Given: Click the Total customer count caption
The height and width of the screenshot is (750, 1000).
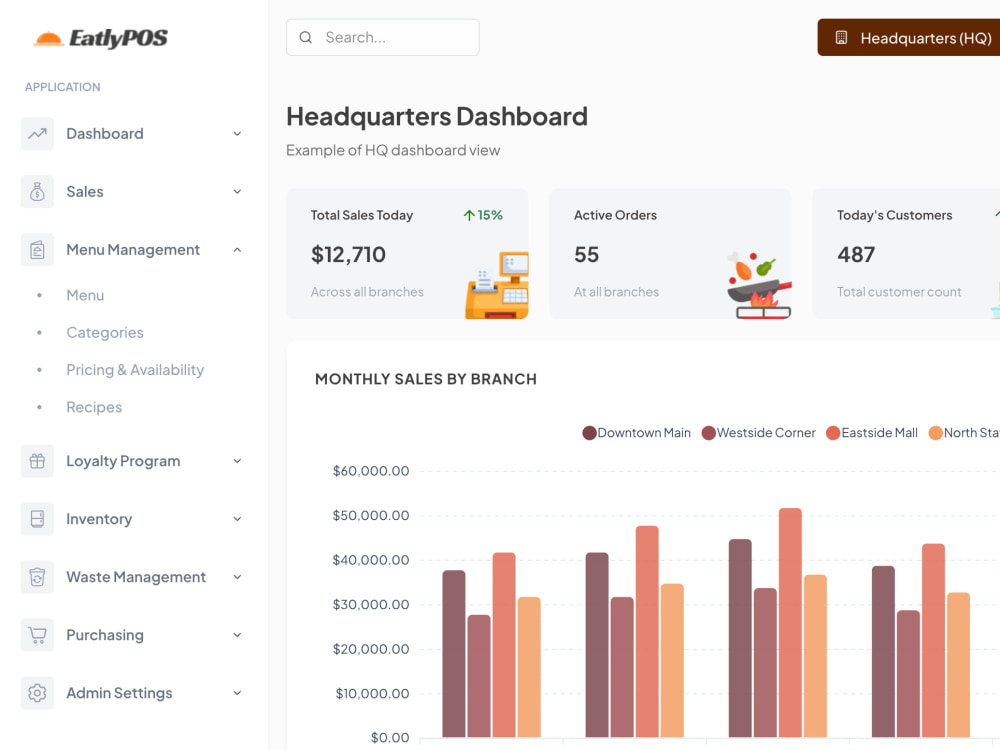Looking at the screenshot, I should (x=899, y=291).
